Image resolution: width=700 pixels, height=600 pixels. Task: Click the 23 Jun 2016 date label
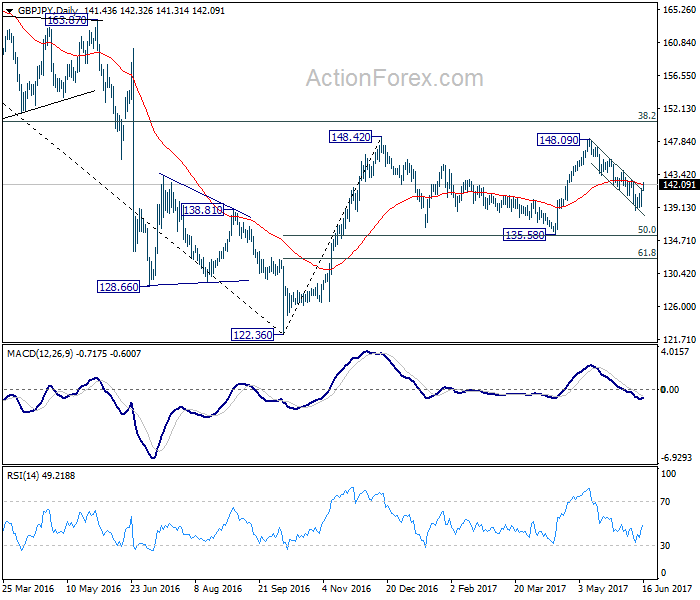tap(155, 588)
